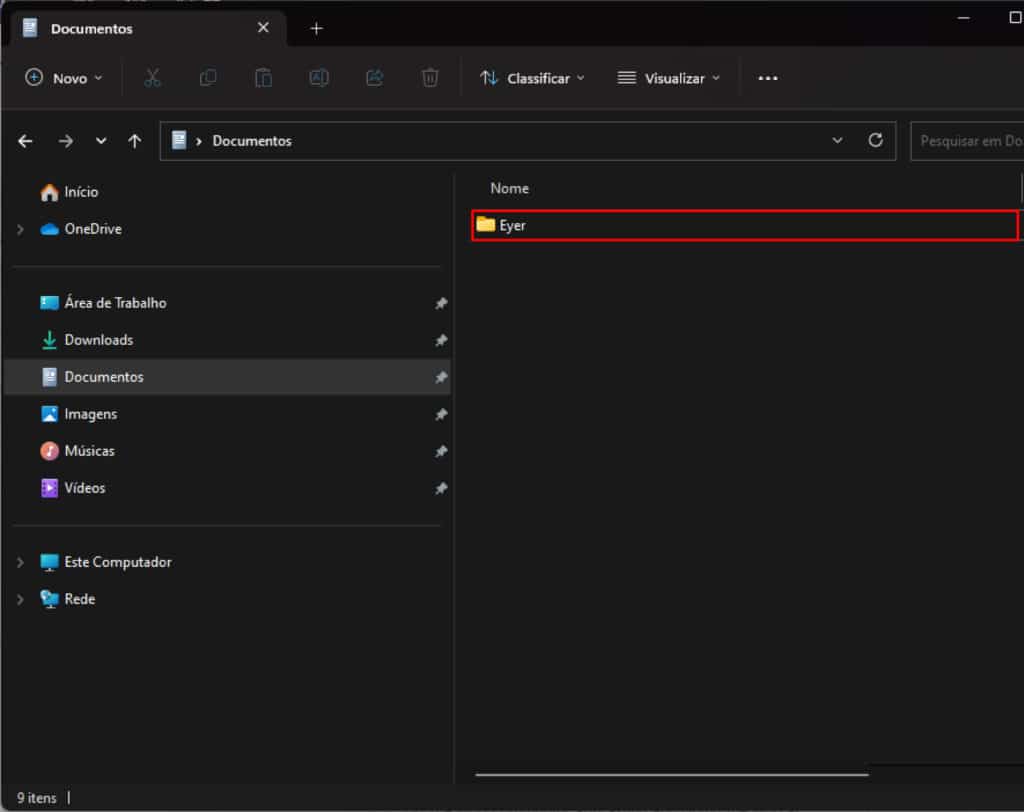Add a new tab with plus button
Screen dimensions: 1024x812
pos(316,29)
